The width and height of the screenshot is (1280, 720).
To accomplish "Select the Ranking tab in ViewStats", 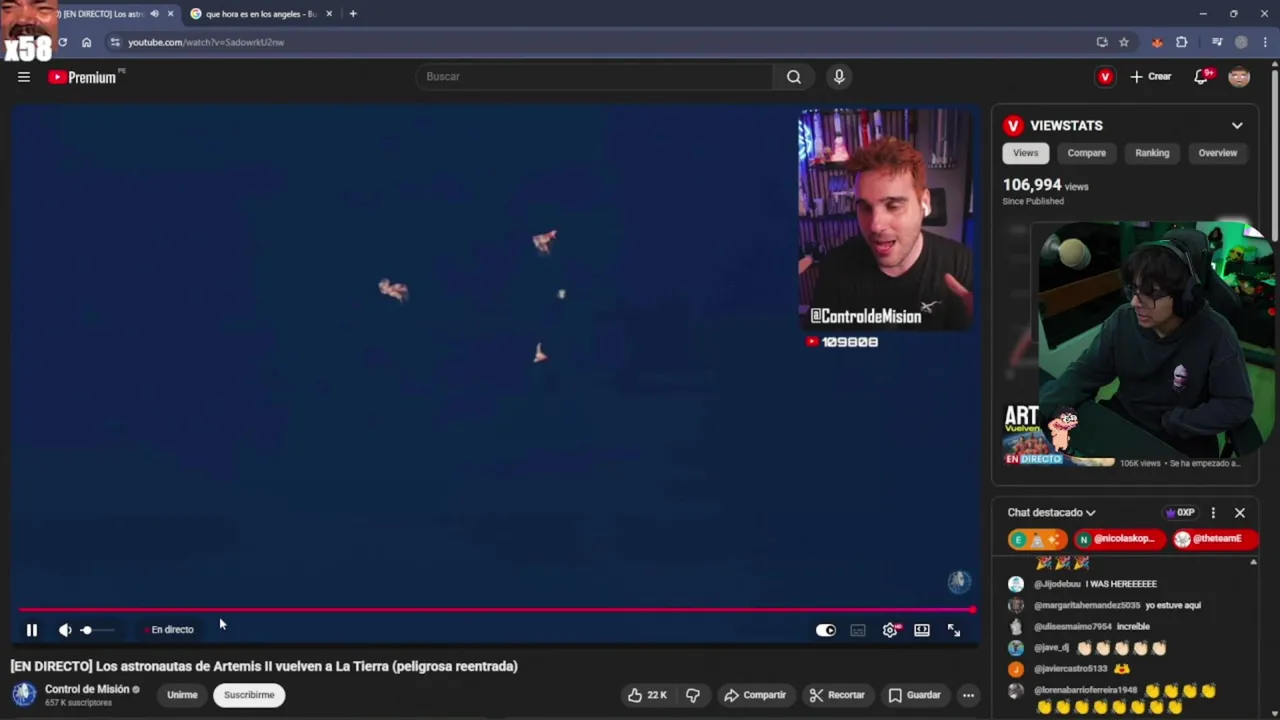I will pyautogui.click(x=1152, y=153).
